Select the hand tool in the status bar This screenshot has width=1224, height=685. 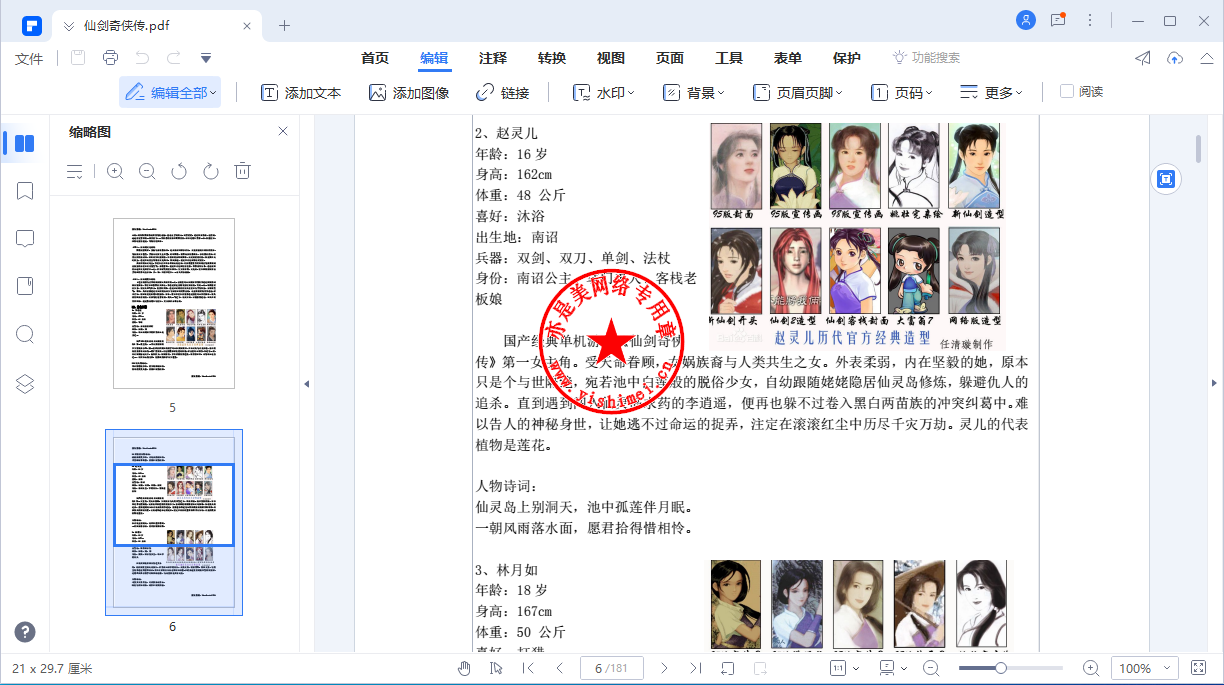[x=465, y=668]
